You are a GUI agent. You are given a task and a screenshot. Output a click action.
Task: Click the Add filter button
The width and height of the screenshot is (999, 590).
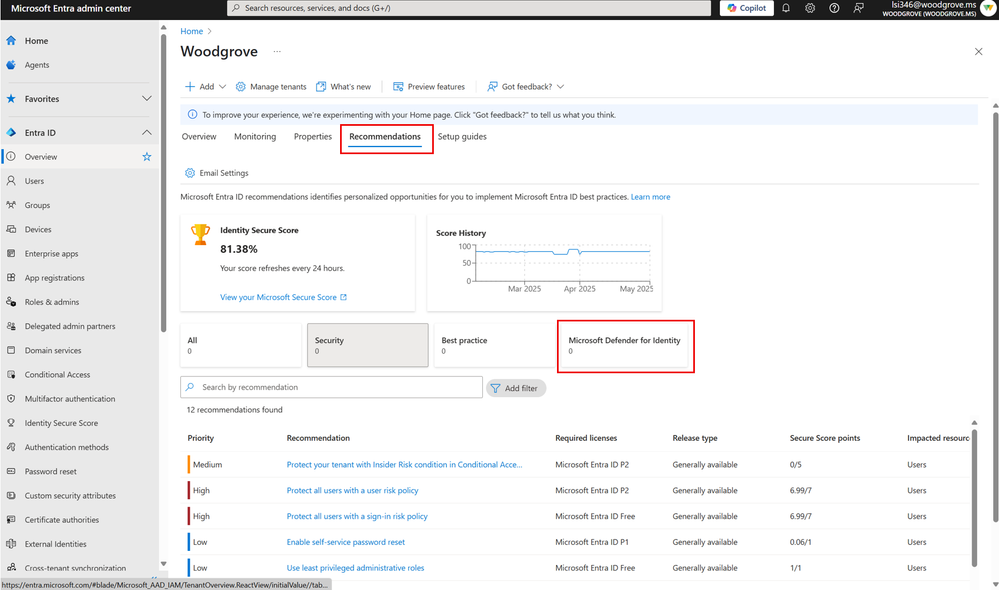point(515,388)
